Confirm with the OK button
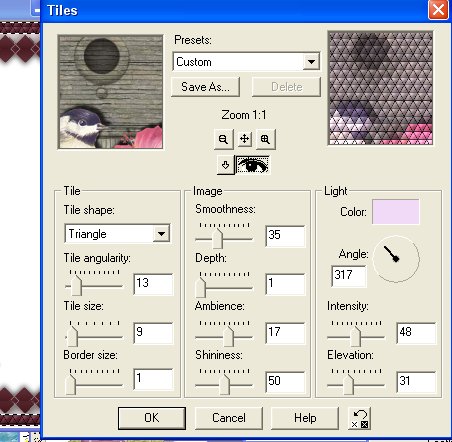 152,418
